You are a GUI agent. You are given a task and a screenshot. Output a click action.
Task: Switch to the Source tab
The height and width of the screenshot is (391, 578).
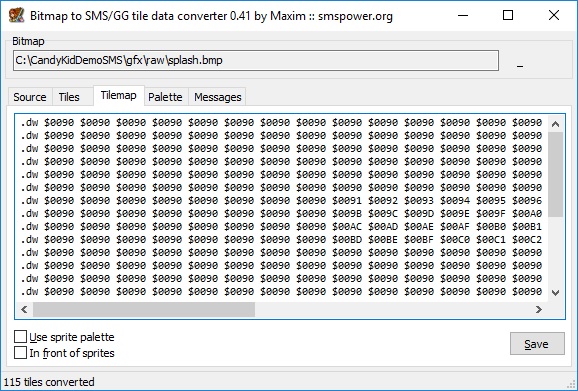[x=30, y=97]
